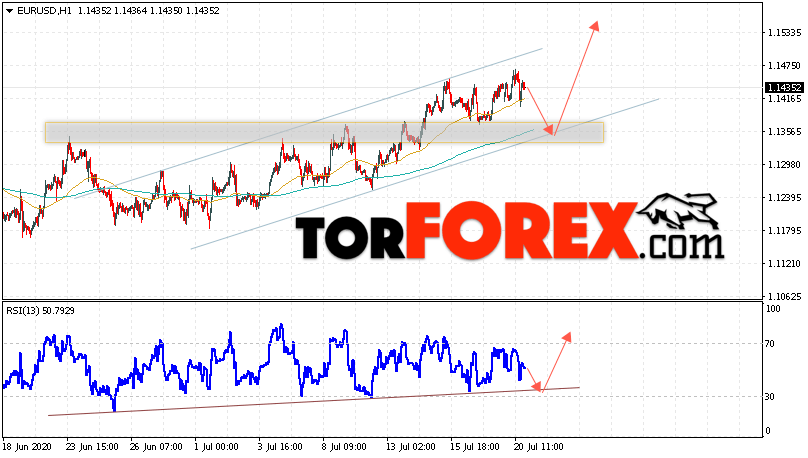Select the 1.13565 price axis label
The width and height of the screenshot is (808, 458).
pos(784,132)
